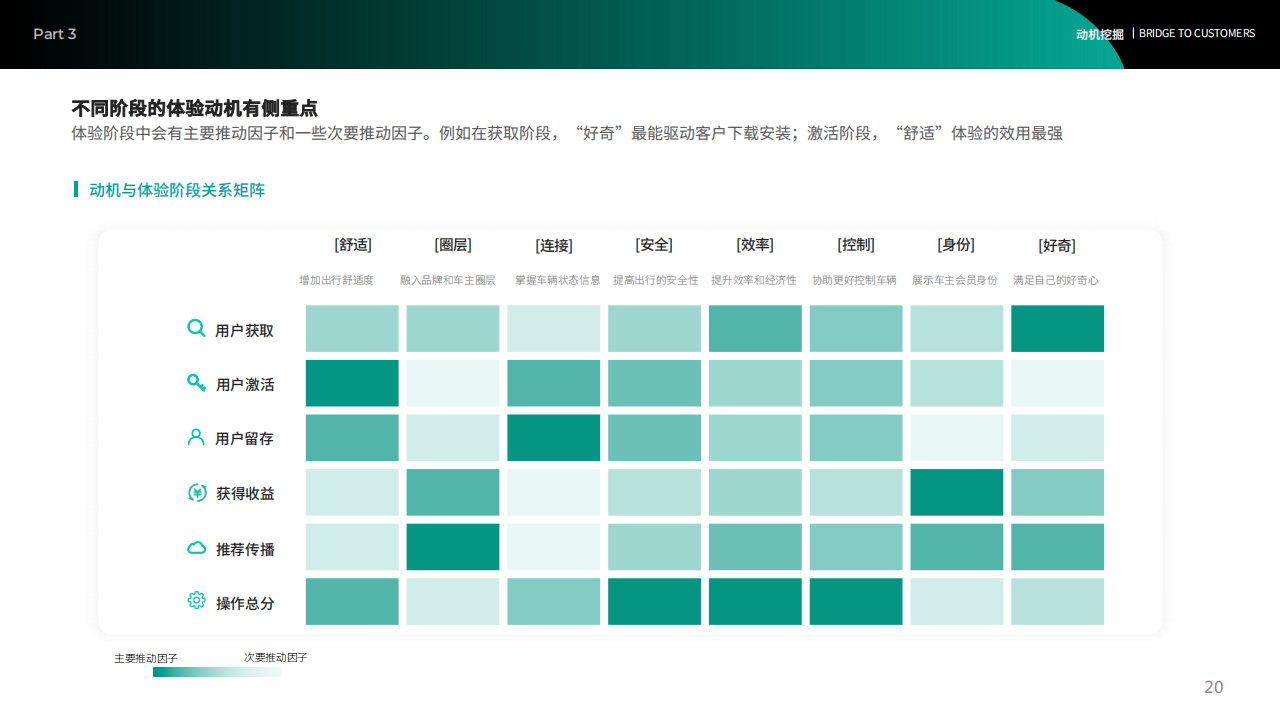Screen dimensions: 1280x720
Task: Click the dark 身份 cell in 获得收益 row
Action: point(956,492)
